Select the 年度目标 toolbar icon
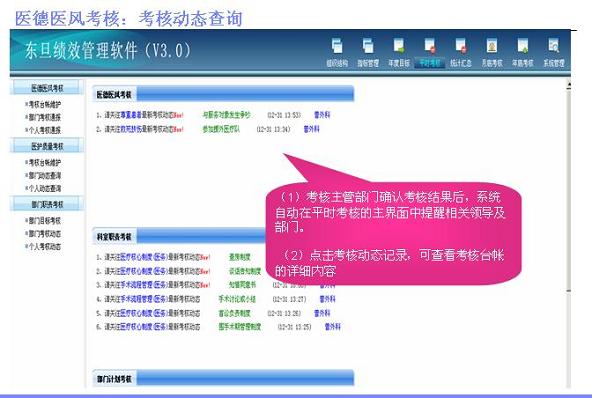The image size is (592, 398). pyautogui.click(x=399, y=52)
